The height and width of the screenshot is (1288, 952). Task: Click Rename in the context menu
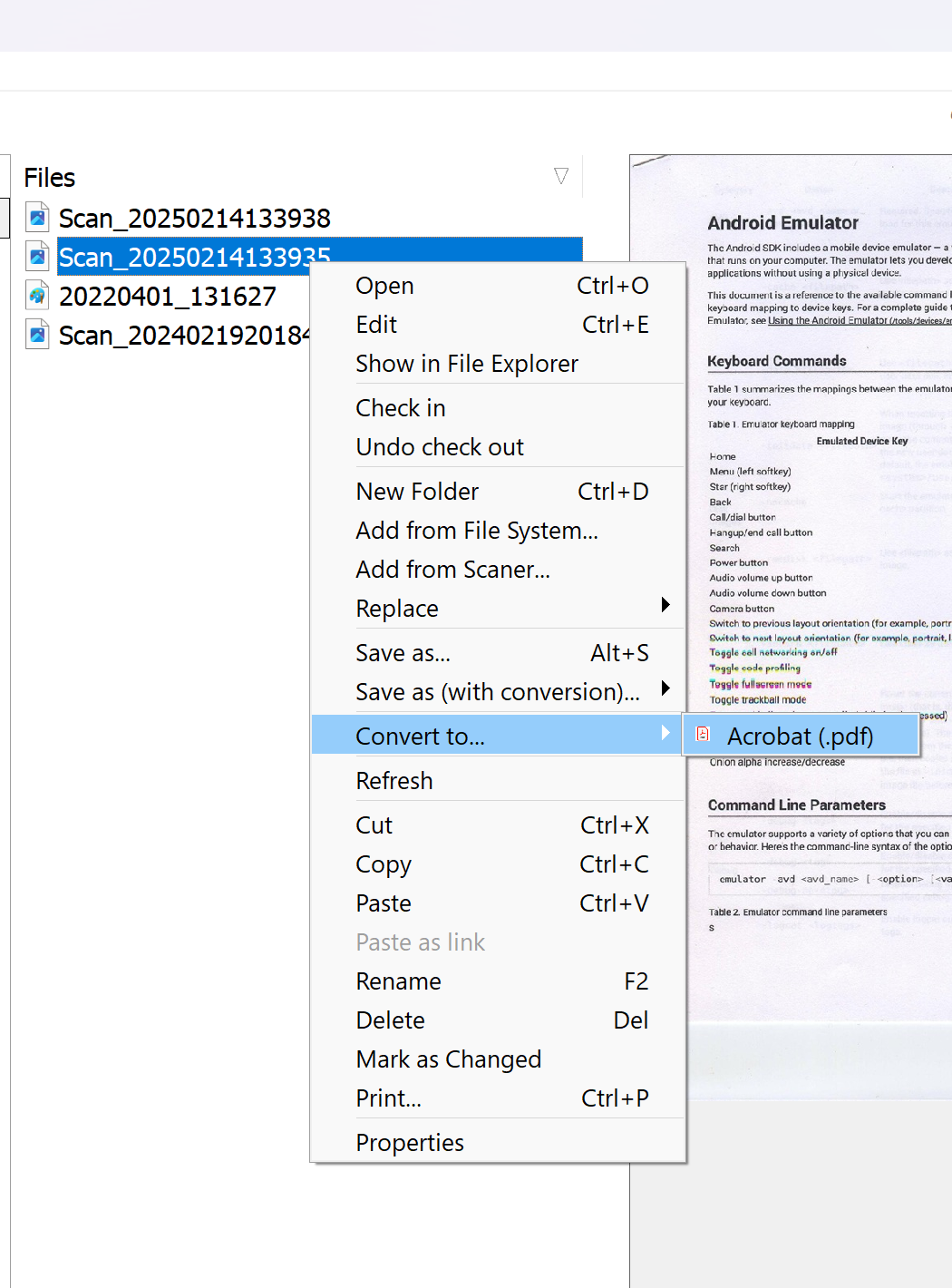click(399, 981)
